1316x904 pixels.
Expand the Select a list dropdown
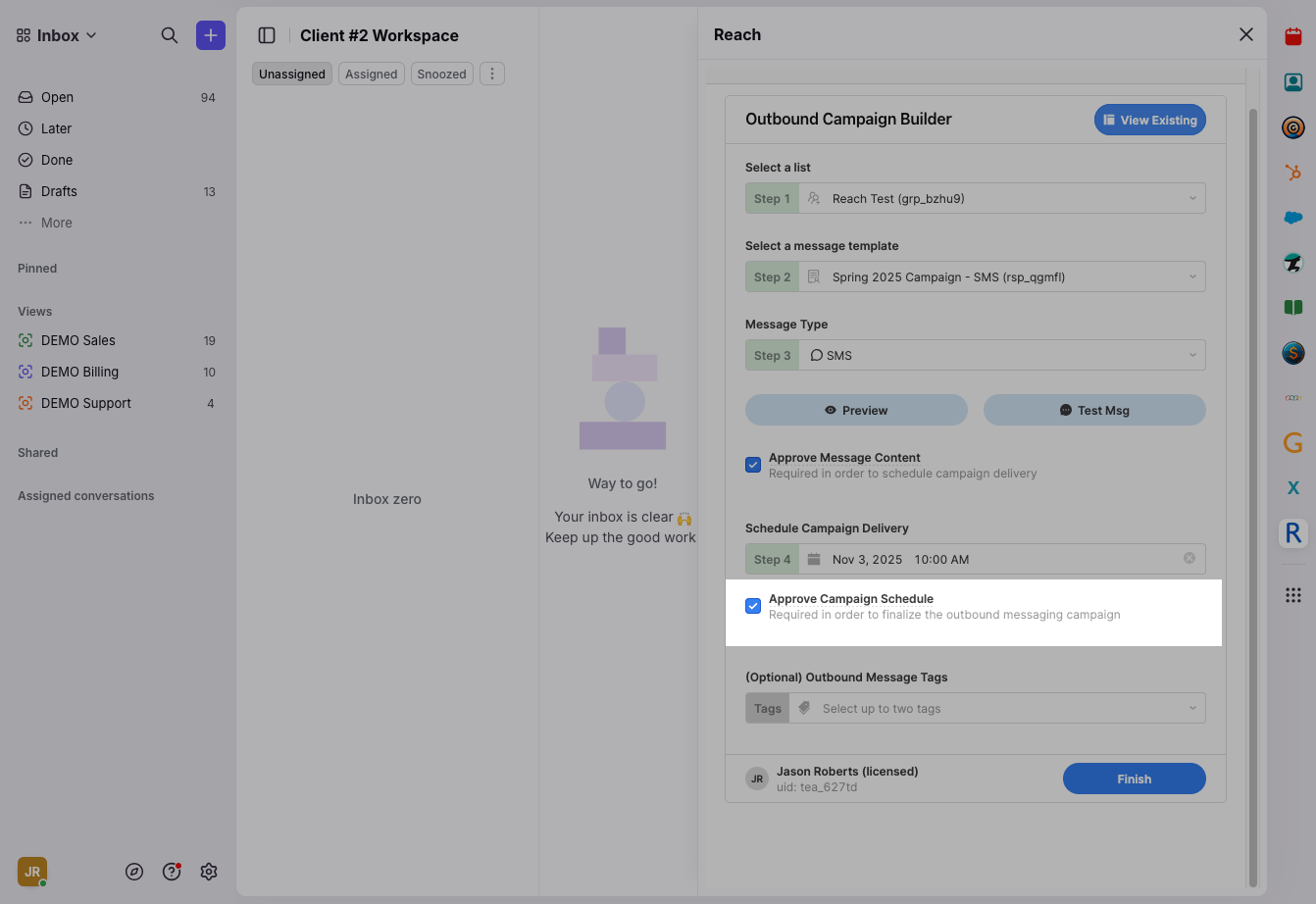[x=1000, y=198]
